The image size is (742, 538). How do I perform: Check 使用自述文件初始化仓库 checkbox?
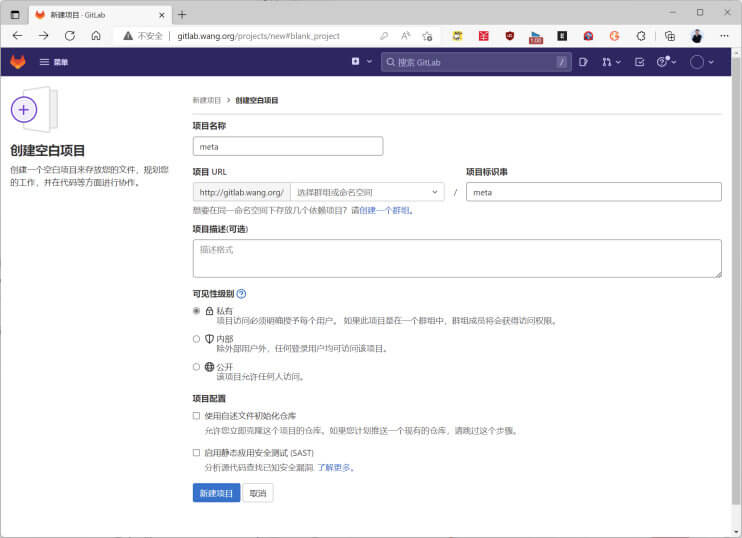click(196, 415)
